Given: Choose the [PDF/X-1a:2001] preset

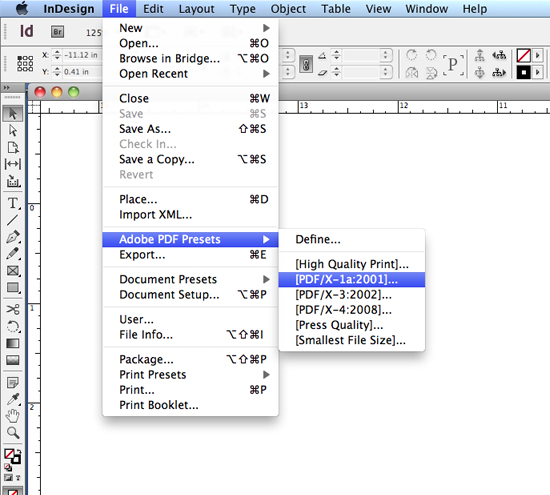Looking at the screenshot, I should 352,279.
